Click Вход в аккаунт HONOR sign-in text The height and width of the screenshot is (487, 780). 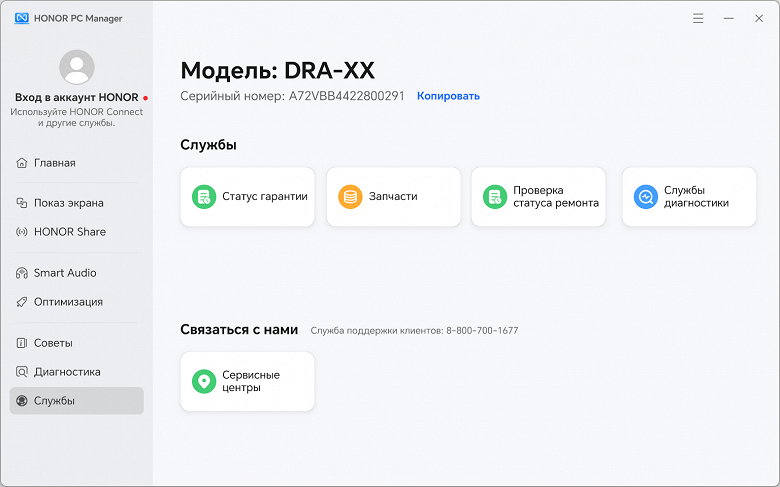[x=76, y=98]
